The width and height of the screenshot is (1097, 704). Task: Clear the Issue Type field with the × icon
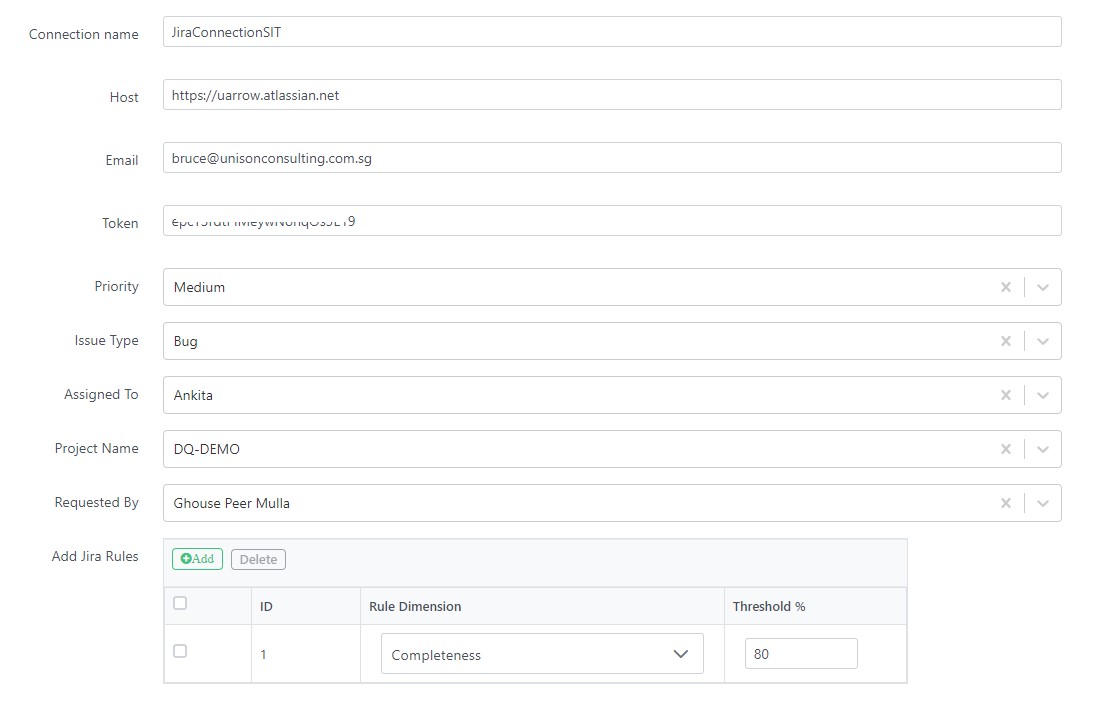click(1006, 341)
